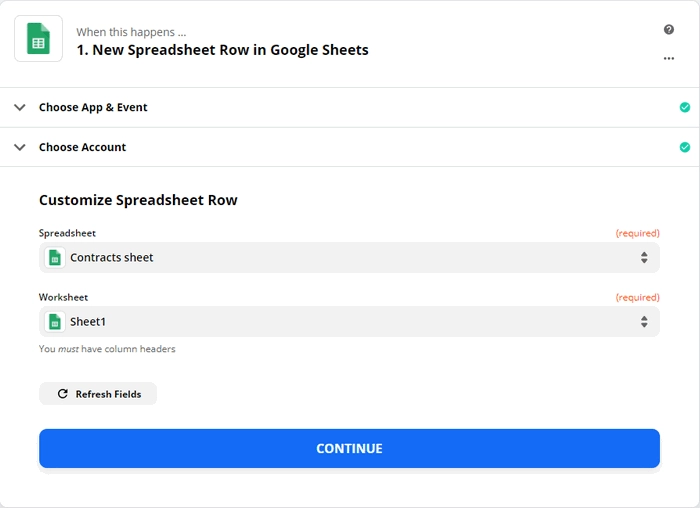Screen dimensions: 700x508
Task: Open the help question mark icon
Action: (668, 29)
